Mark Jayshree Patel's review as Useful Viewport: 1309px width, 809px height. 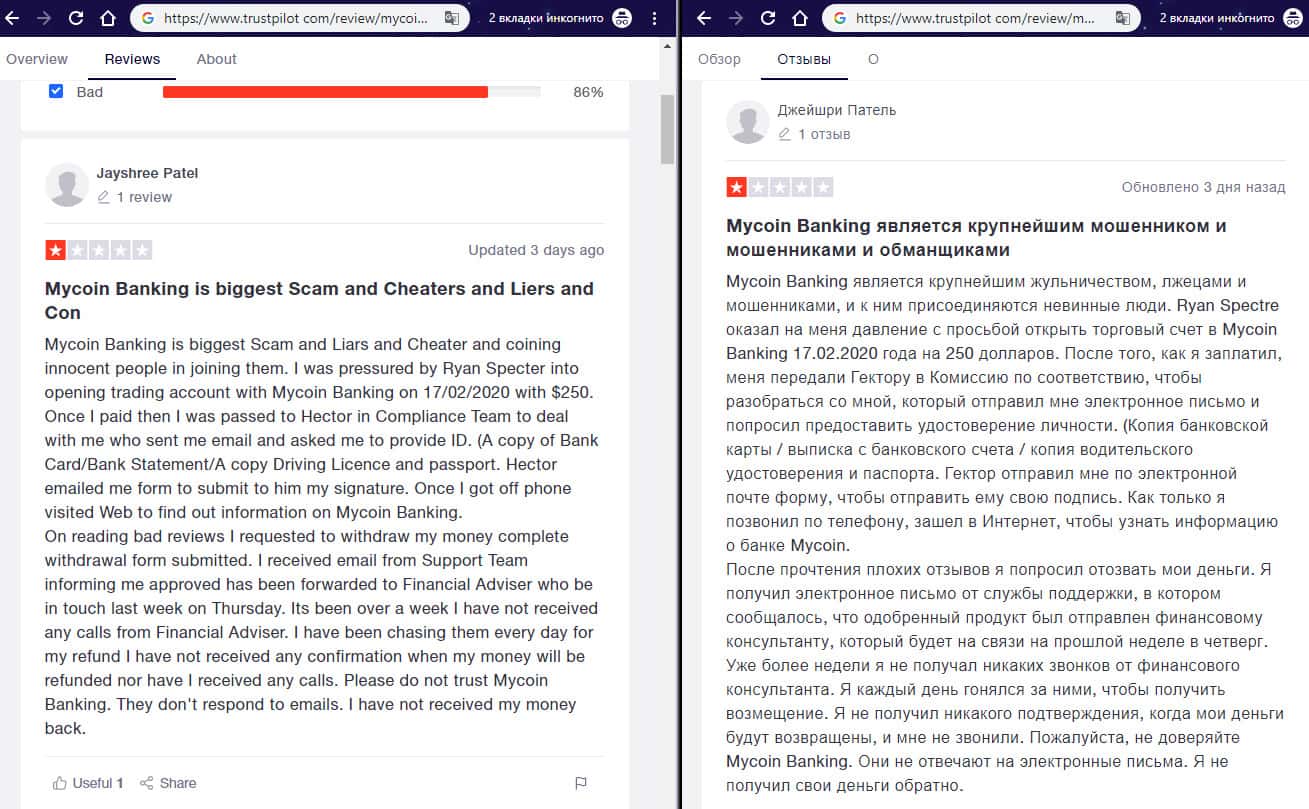88,783
